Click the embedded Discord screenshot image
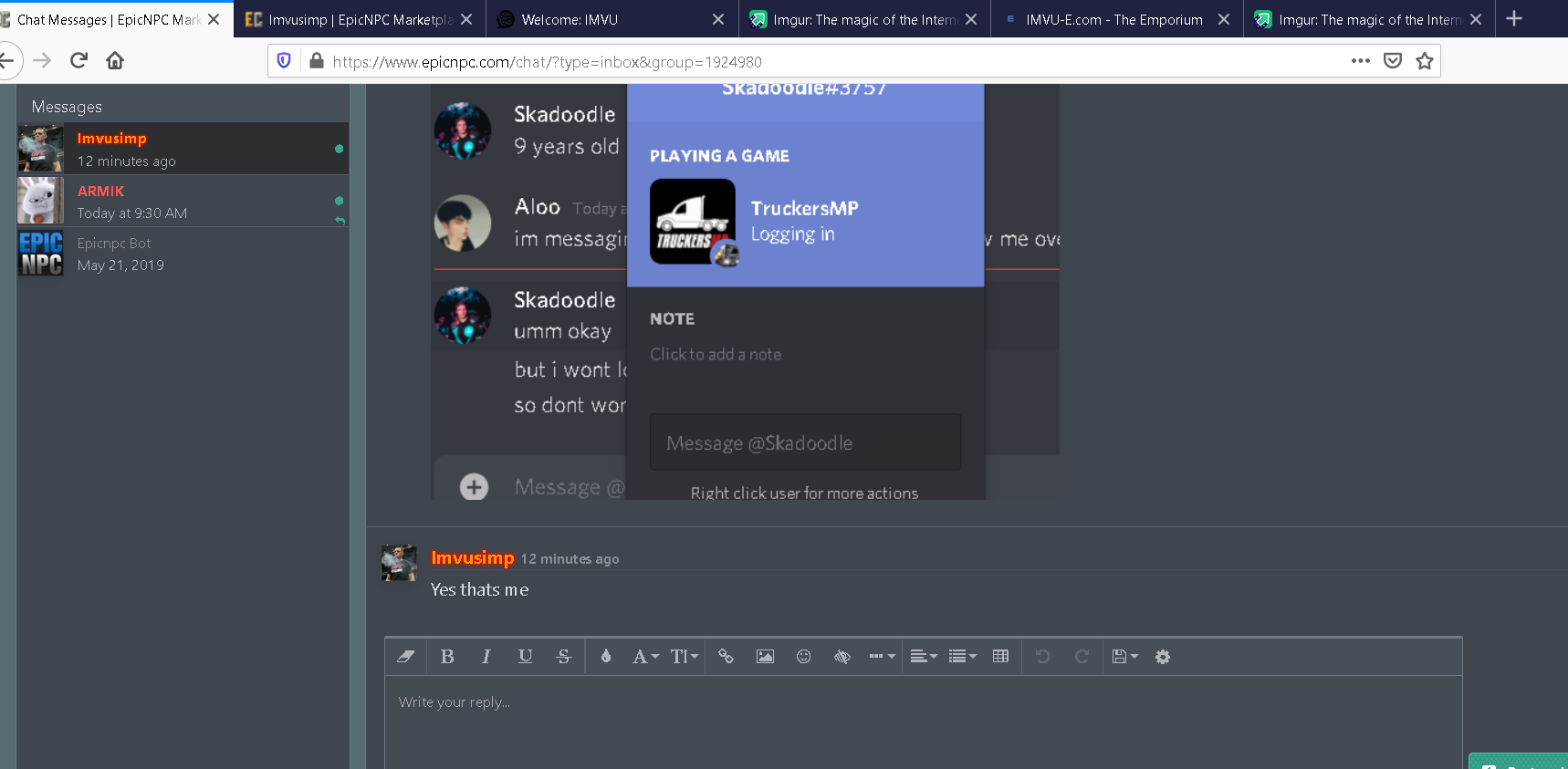 tap(746, 292)
